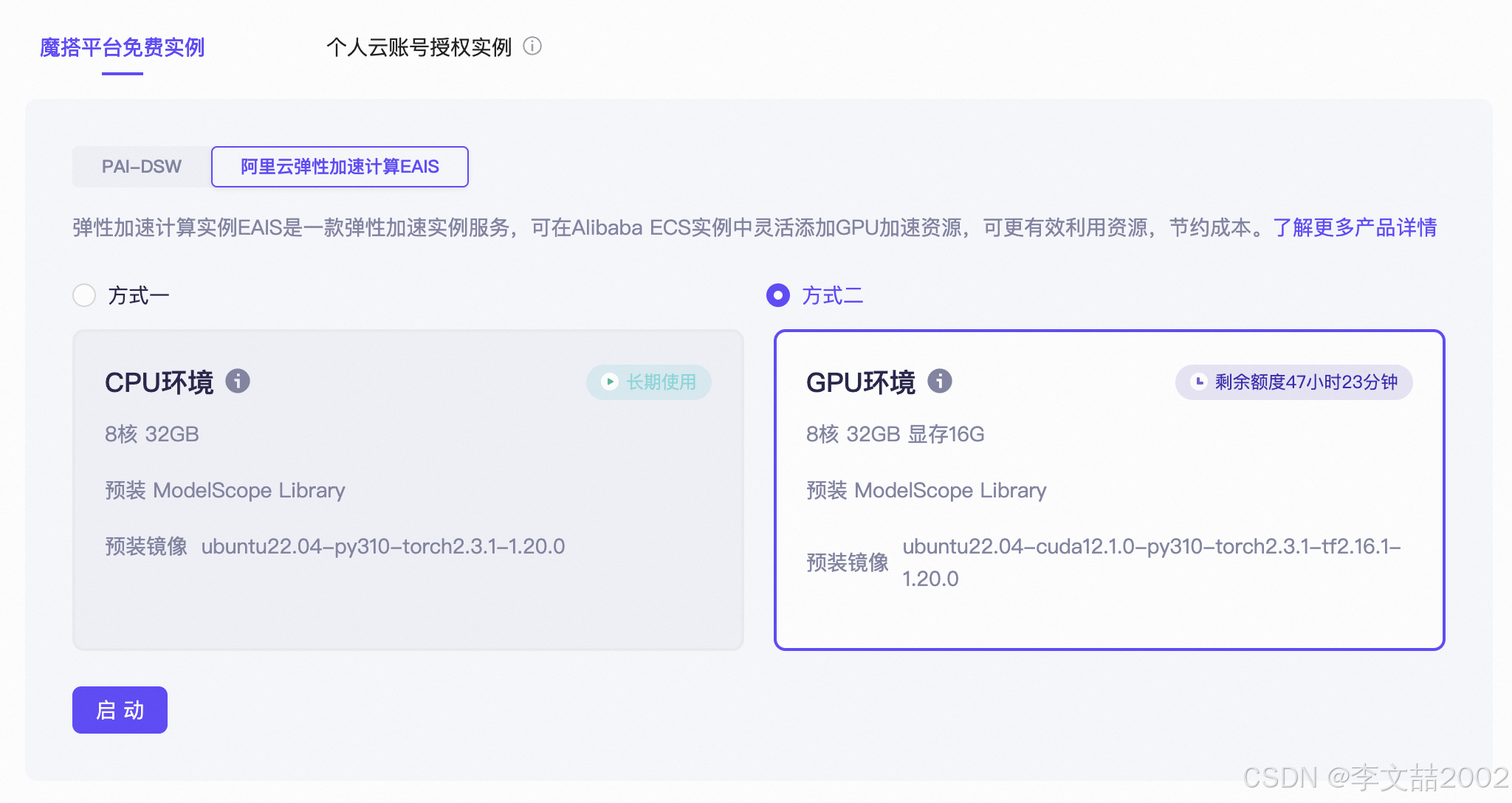This screenshot has width=1512, height=803.
Task: Click 方式一 label text
Action: [x=139, y=296]
